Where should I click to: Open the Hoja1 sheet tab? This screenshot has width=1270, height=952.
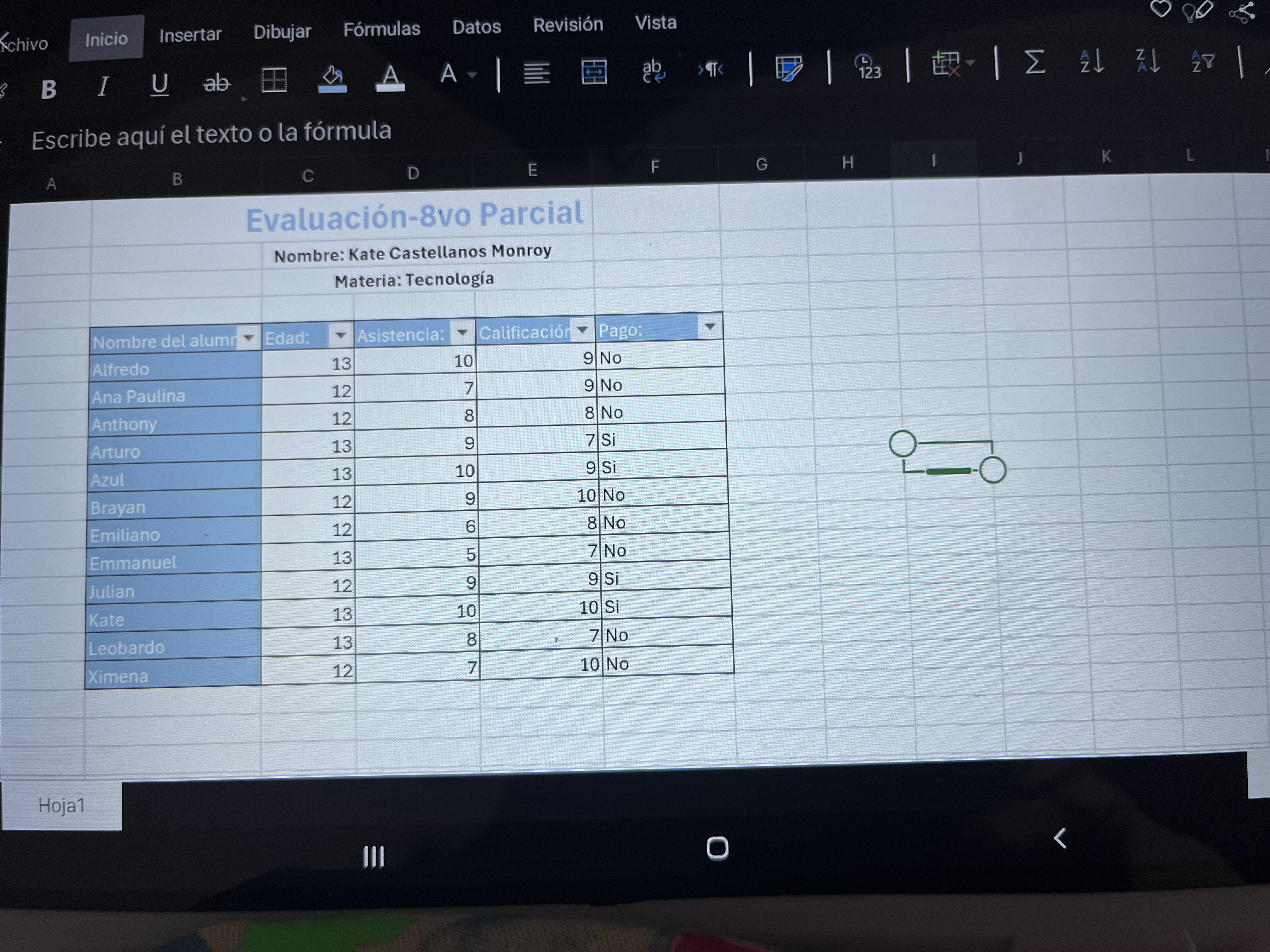pos(61,806)
